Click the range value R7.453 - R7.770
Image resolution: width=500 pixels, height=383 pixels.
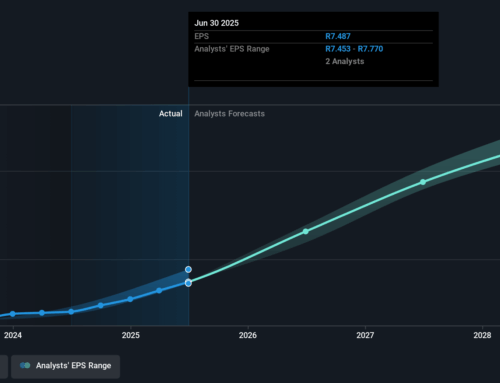click(354, 49)
